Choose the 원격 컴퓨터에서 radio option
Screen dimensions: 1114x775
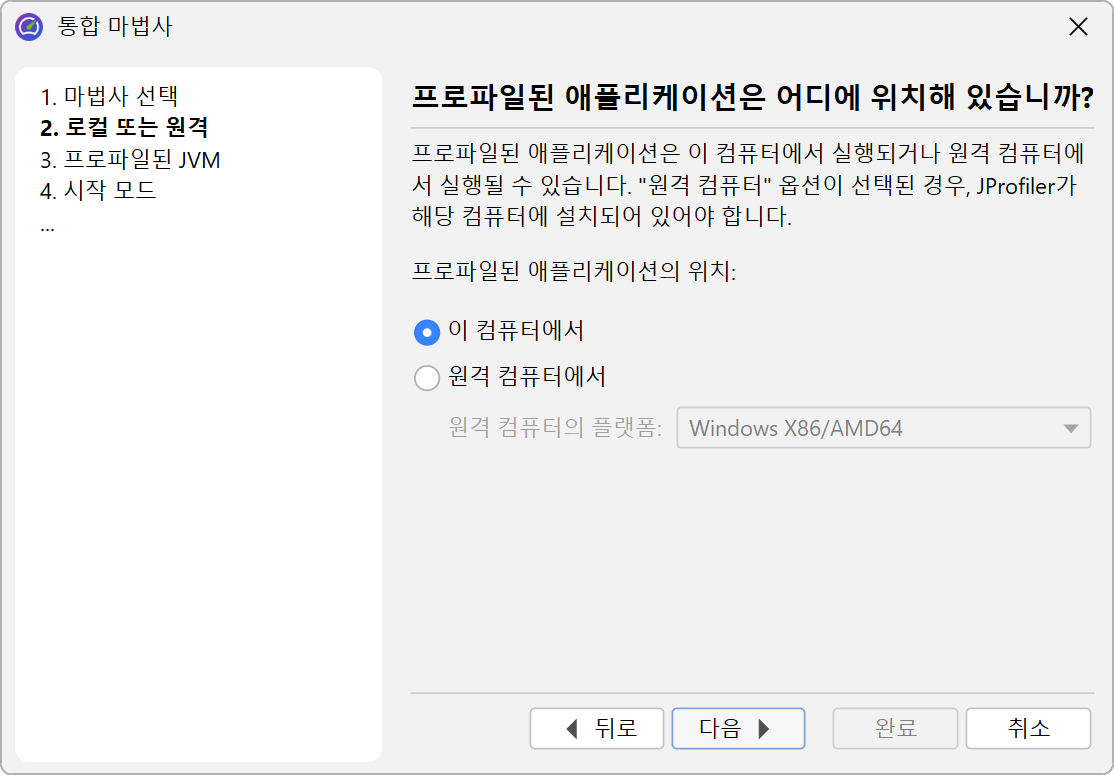click(x=427, y=378)
